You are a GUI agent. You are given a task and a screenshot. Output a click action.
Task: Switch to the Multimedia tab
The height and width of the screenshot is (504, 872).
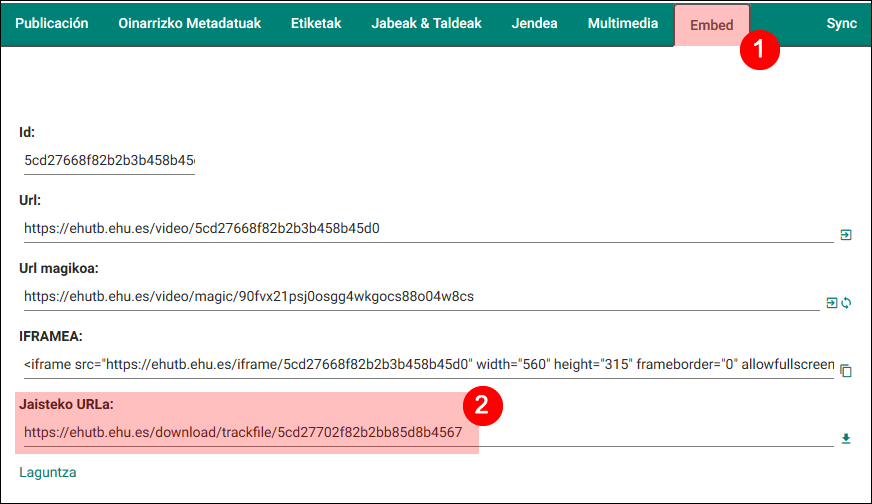pos(623,24)
